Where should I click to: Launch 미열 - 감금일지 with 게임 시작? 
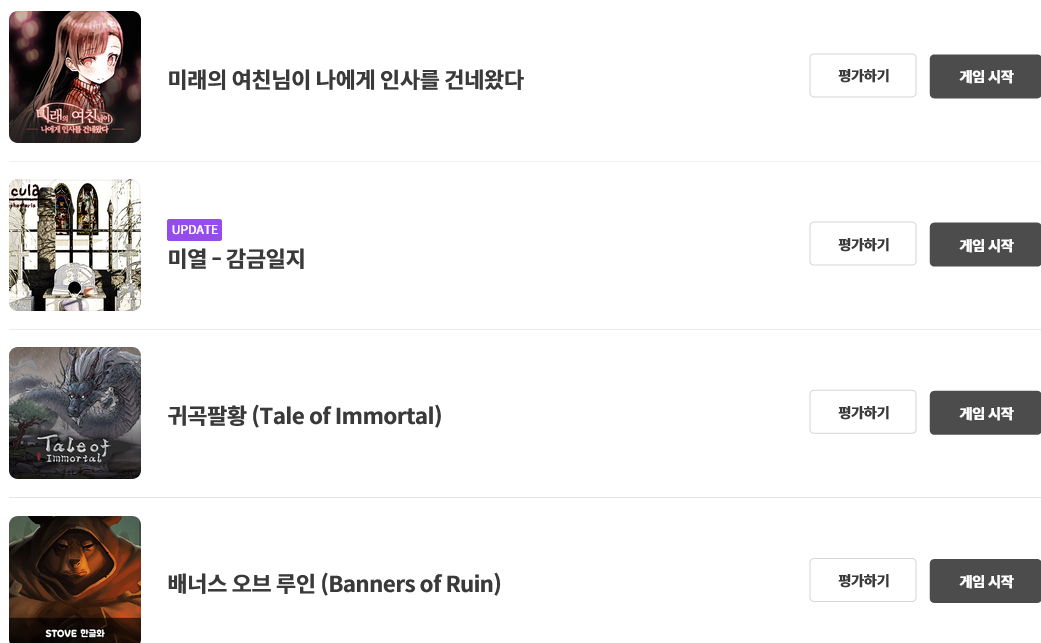point(985,245)
